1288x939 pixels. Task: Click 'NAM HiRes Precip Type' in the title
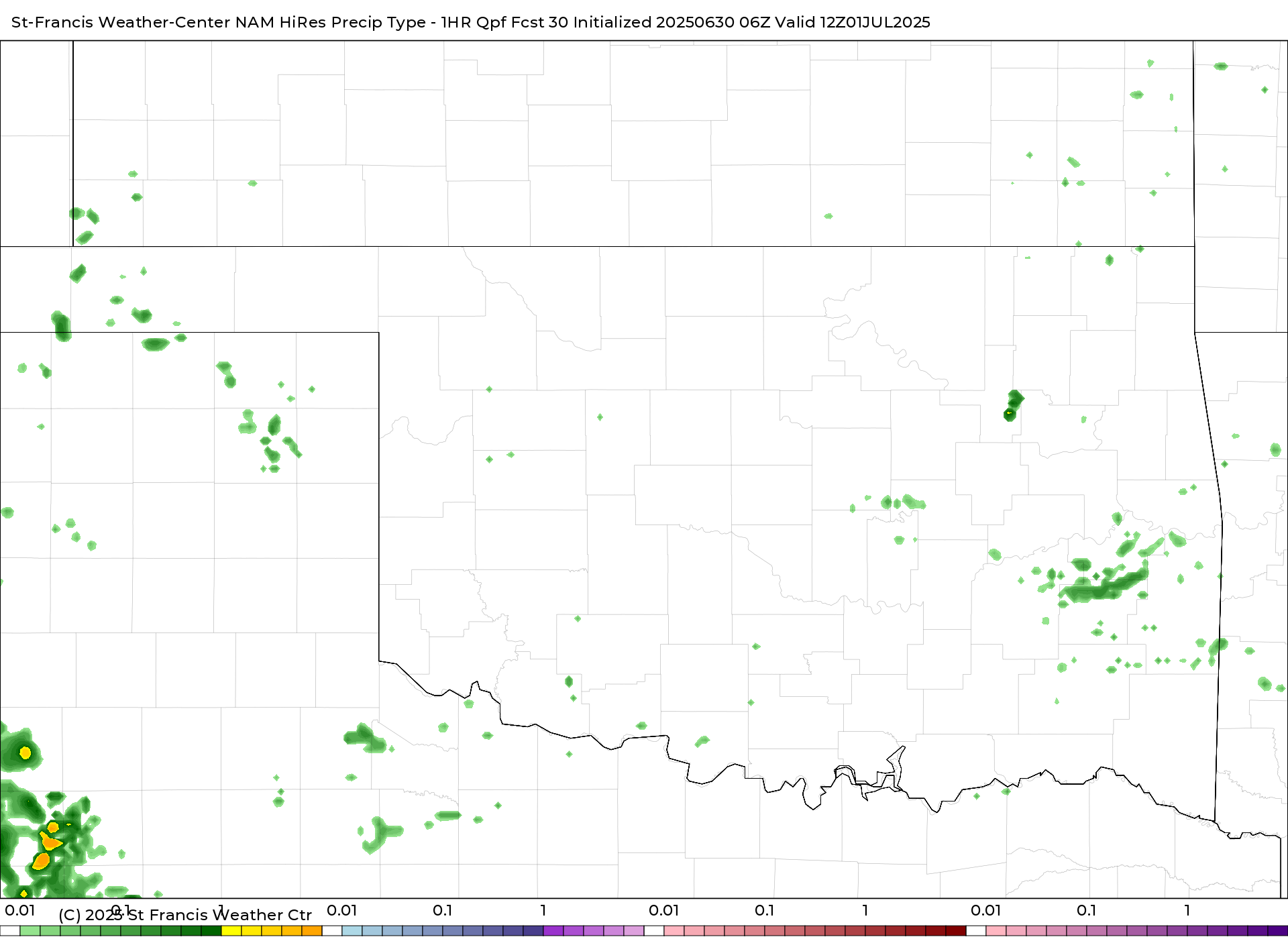[330, 22]
